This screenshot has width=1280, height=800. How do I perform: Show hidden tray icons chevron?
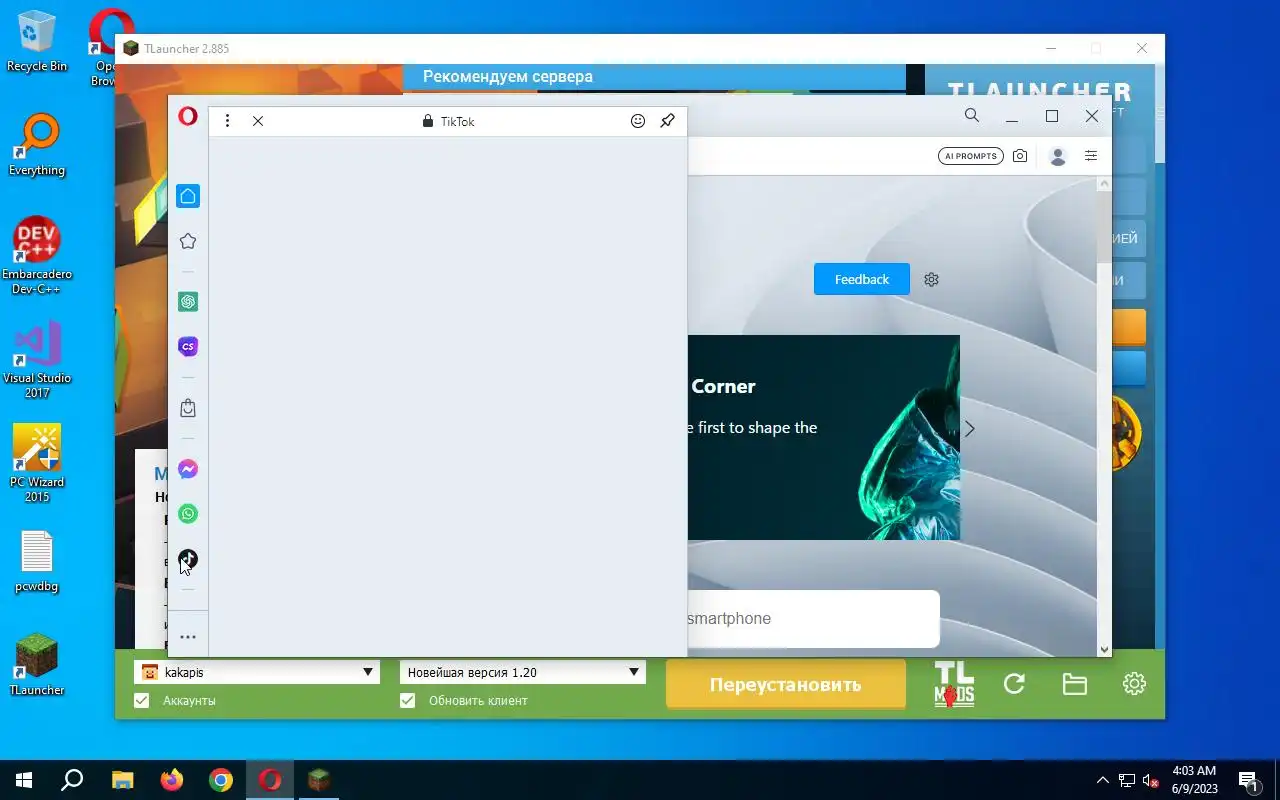[x=1103, y=780]
